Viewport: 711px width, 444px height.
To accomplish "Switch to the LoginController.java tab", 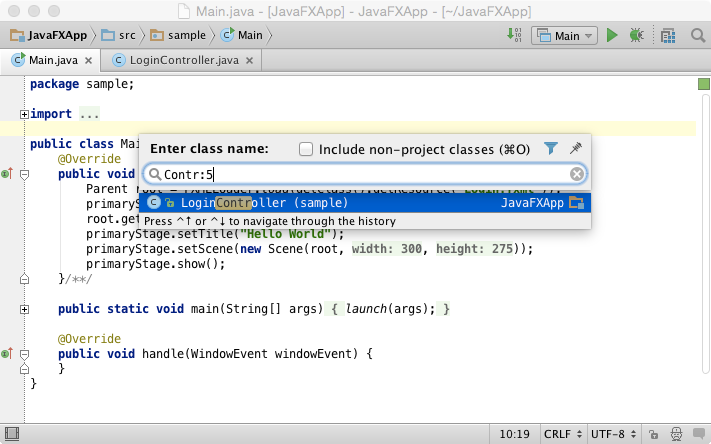I will click(x=183, y=60).
